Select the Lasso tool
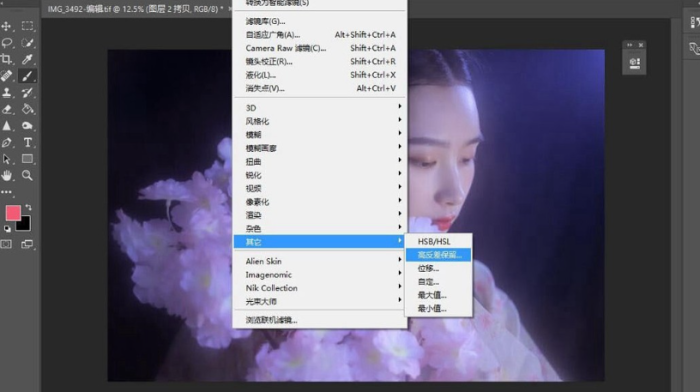The image size is (700, 392). tap(7, 43)
